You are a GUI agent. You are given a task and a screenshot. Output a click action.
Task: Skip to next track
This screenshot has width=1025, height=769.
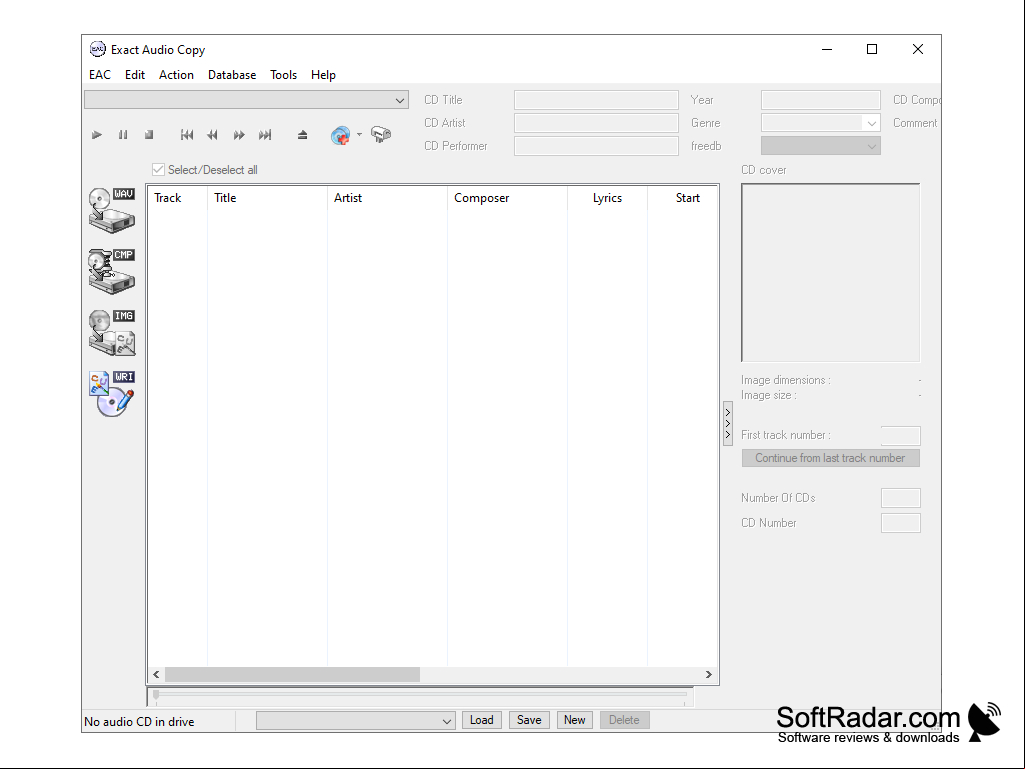point(265,135)
